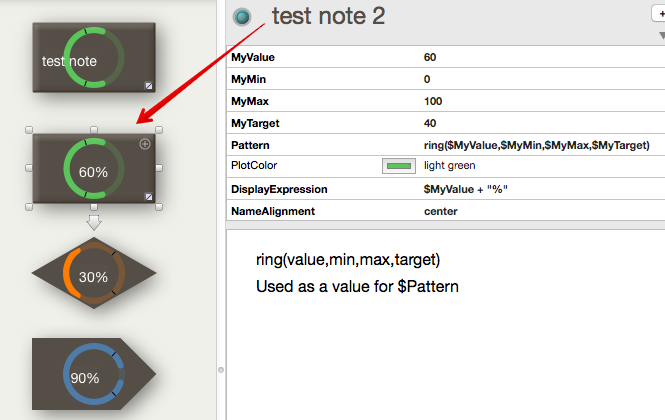
Task: Edit the DisplayExpression value
Action: [x=465, y=189]
